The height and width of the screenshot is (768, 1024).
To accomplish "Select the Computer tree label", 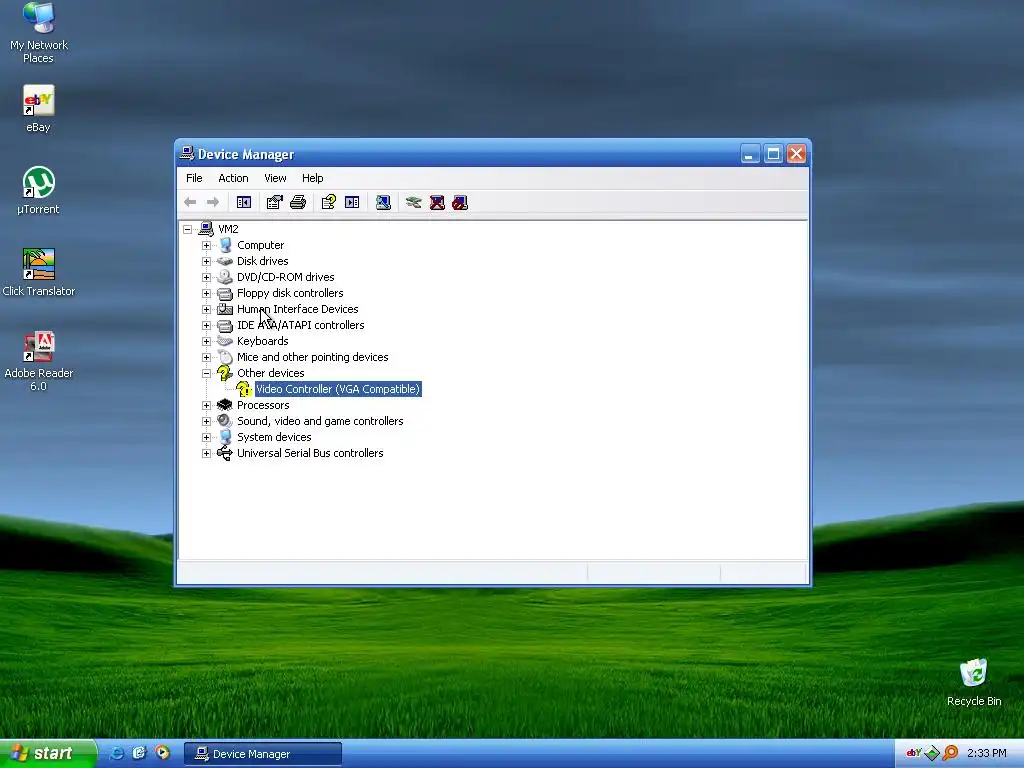I will click(x=261, y=245).
